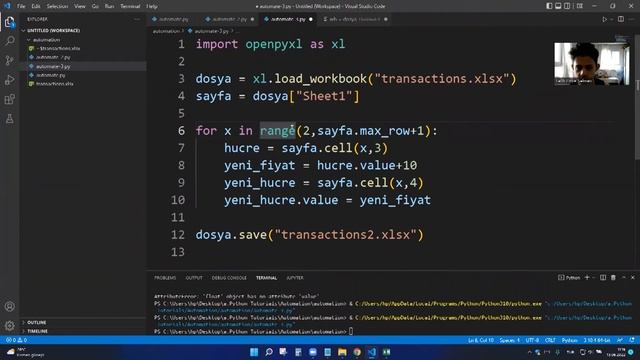Click the taskbar search icon
Image resolution: width=640 pixels, height=360 pixels.
coord(269,352)
